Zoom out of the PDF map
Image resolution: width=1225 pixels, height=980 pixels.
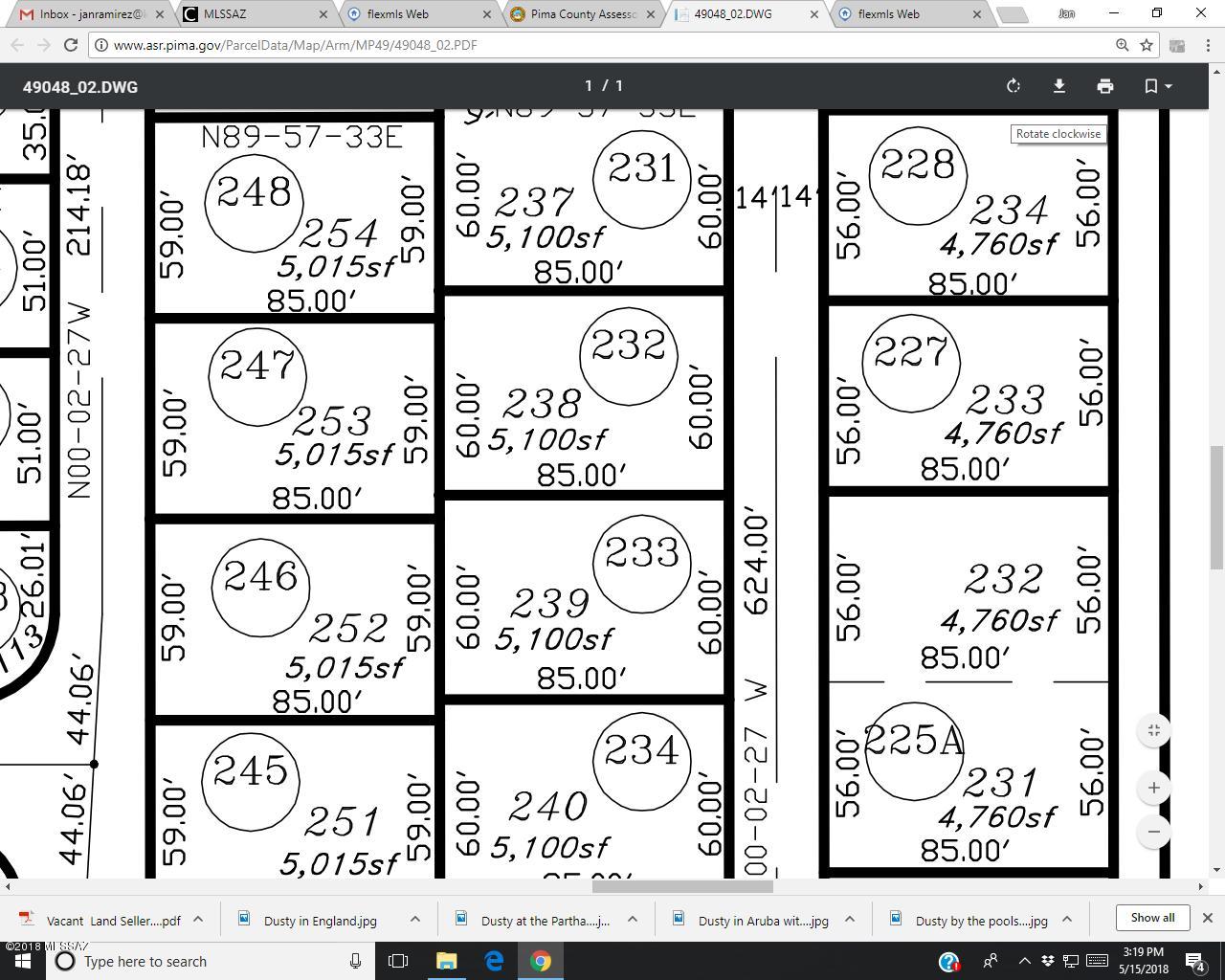(x=1154, y=831)
